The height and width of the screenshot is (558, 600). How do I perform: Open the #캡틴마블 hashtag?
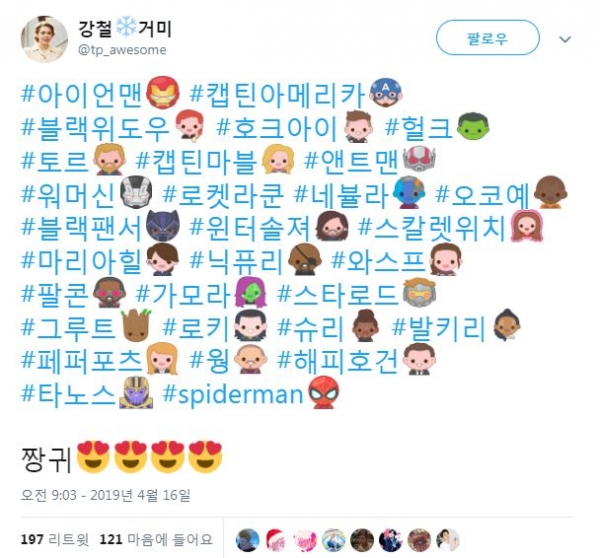tap(197, 160)
